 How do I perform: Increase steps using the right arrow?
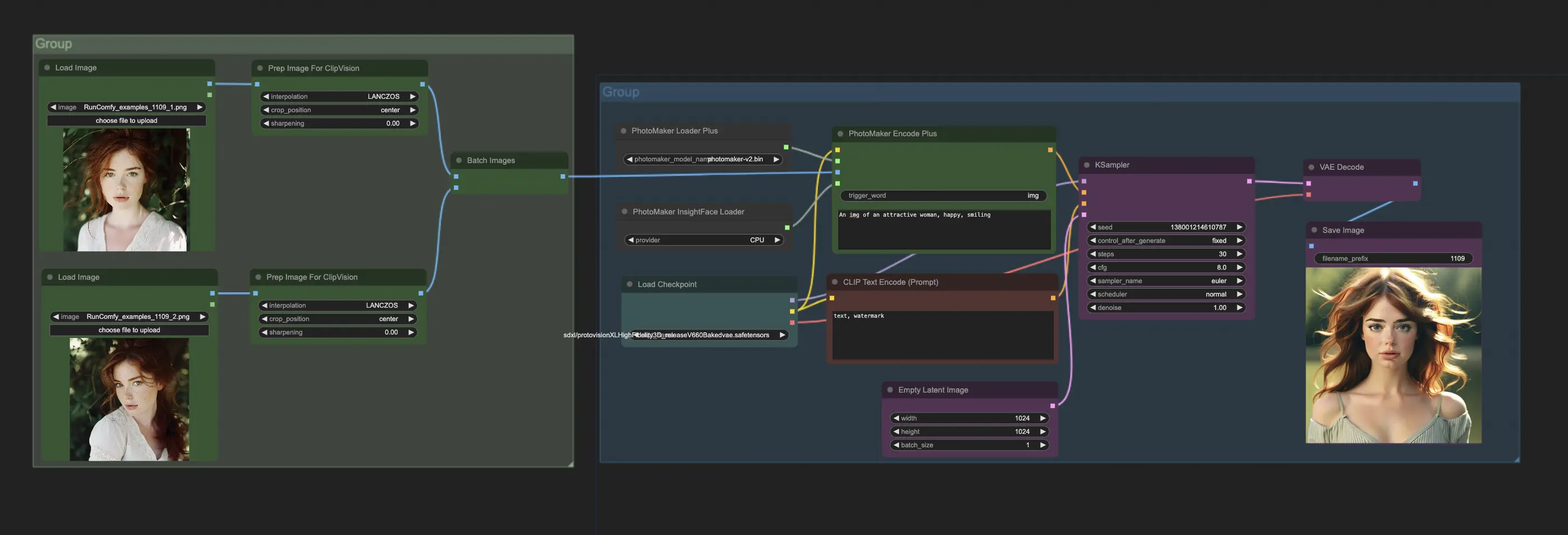[1239, 254]
